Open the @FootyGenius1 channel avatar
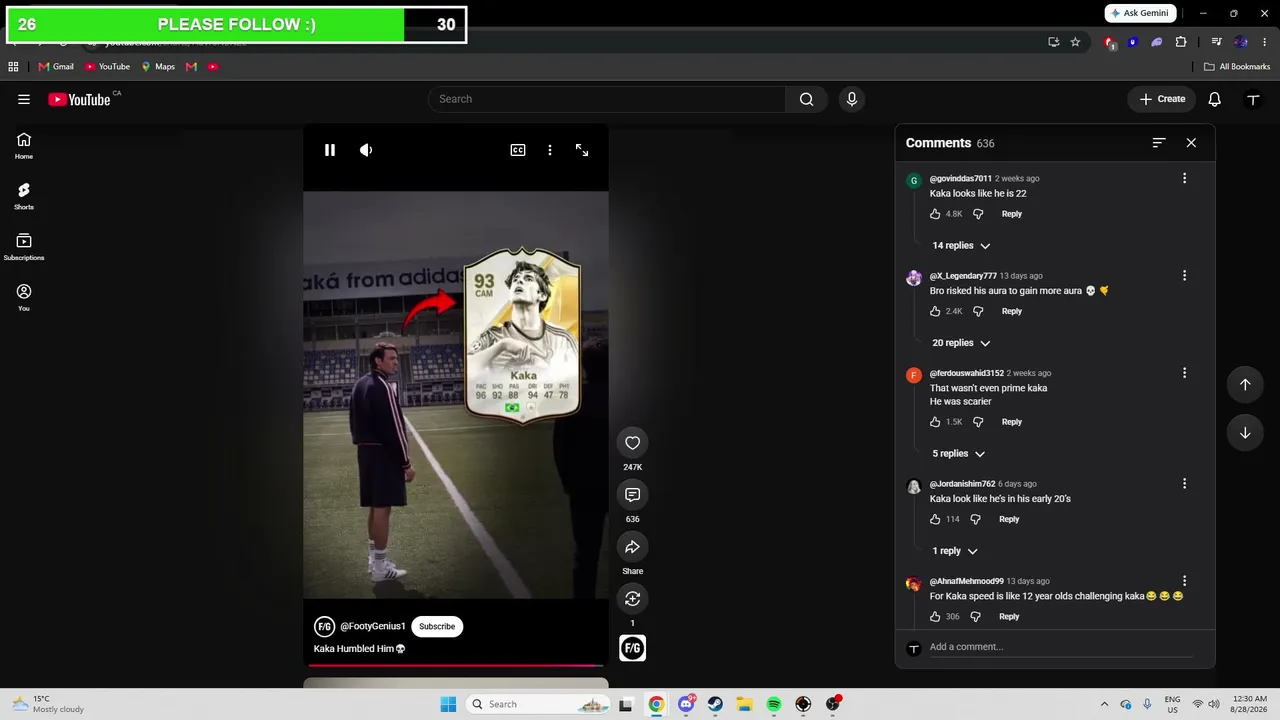Viewport: 1280px width, 720px height. [324, 627]
